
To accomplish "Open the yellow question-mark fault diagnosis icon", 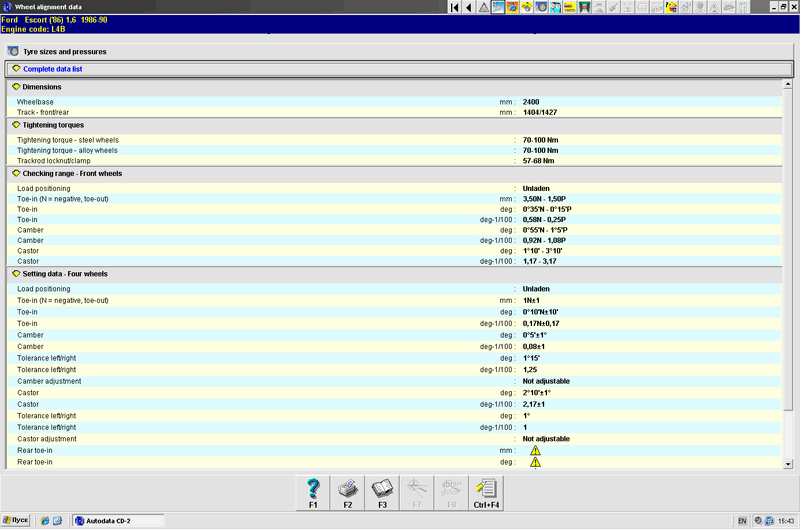I will pos(671,7).
